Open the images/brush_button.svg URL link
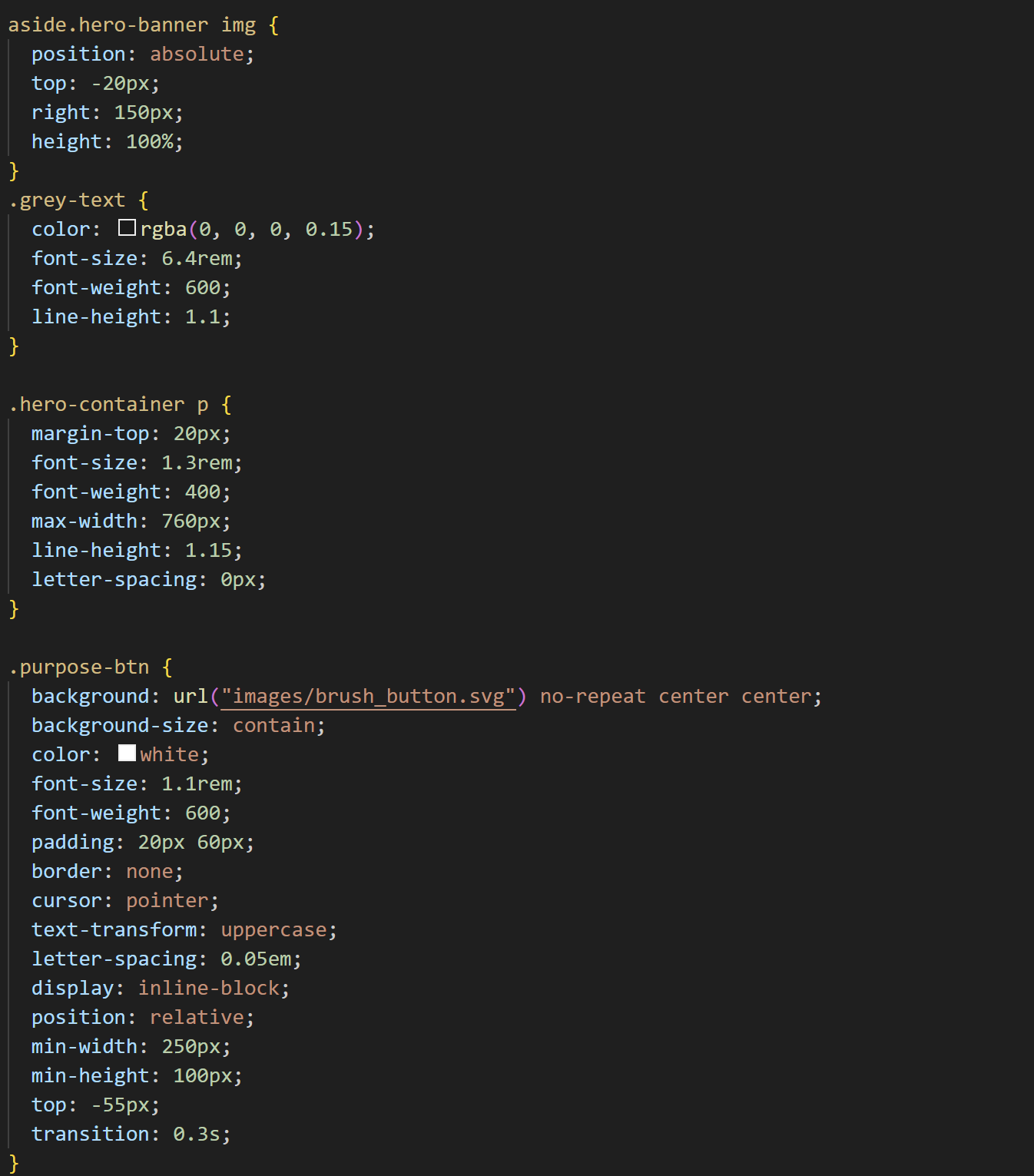Viewport: 1034px width, 1176px height. [368, 697]
